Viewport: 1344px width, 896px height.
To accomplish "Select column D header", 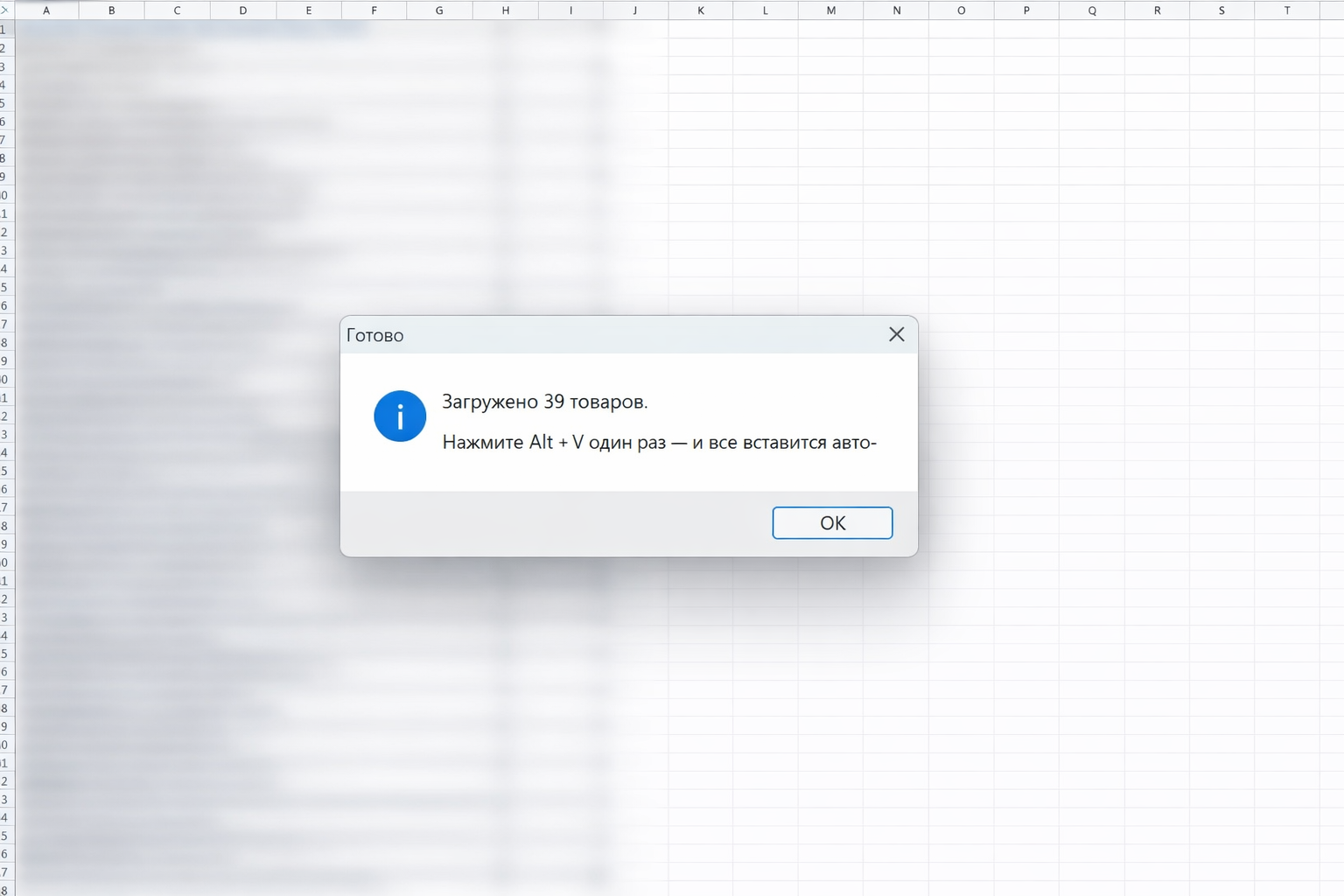I will 242,10.
